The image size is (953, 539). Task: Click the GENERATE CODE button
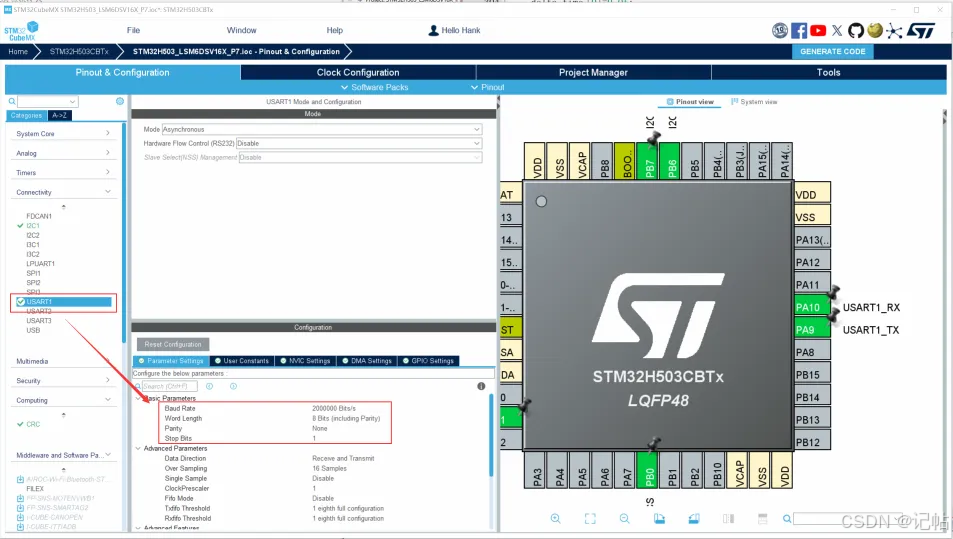833,52
